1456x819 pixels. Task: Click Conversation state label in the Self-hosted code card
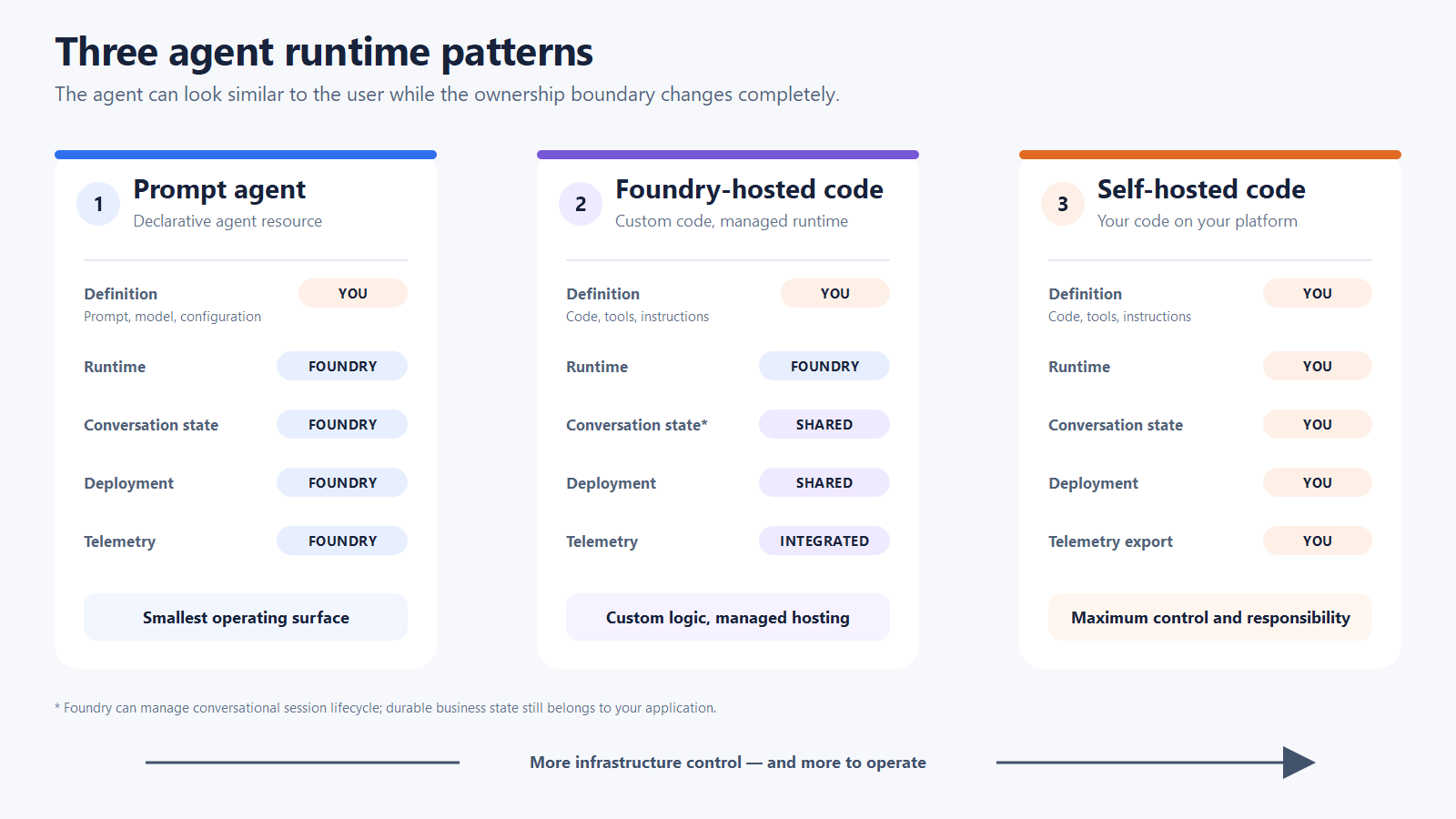(x=1116, y=425)
